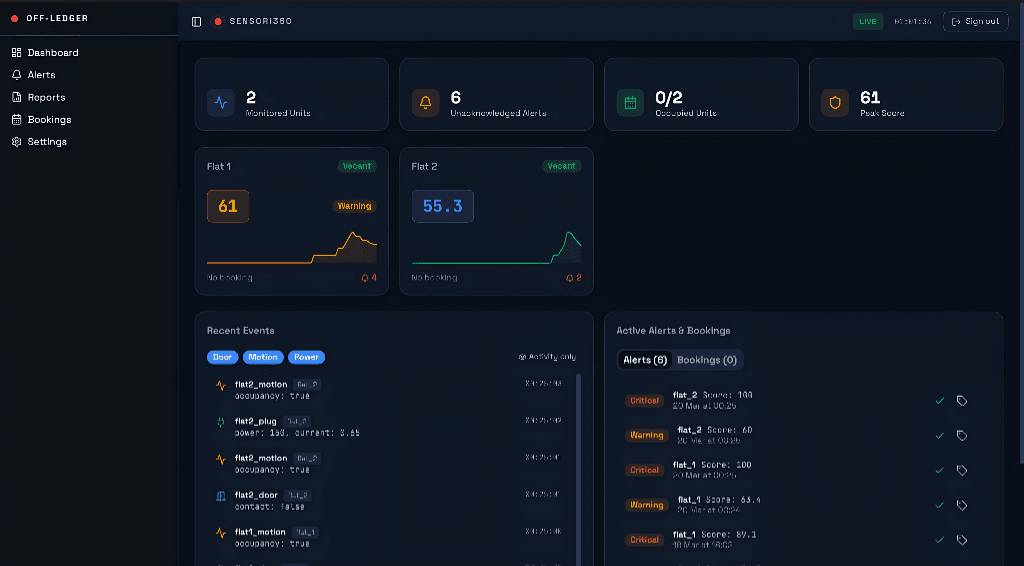Tag the flat_2 Score 100 critical alert
The image size is (1024, 566).
click(962, 401)
